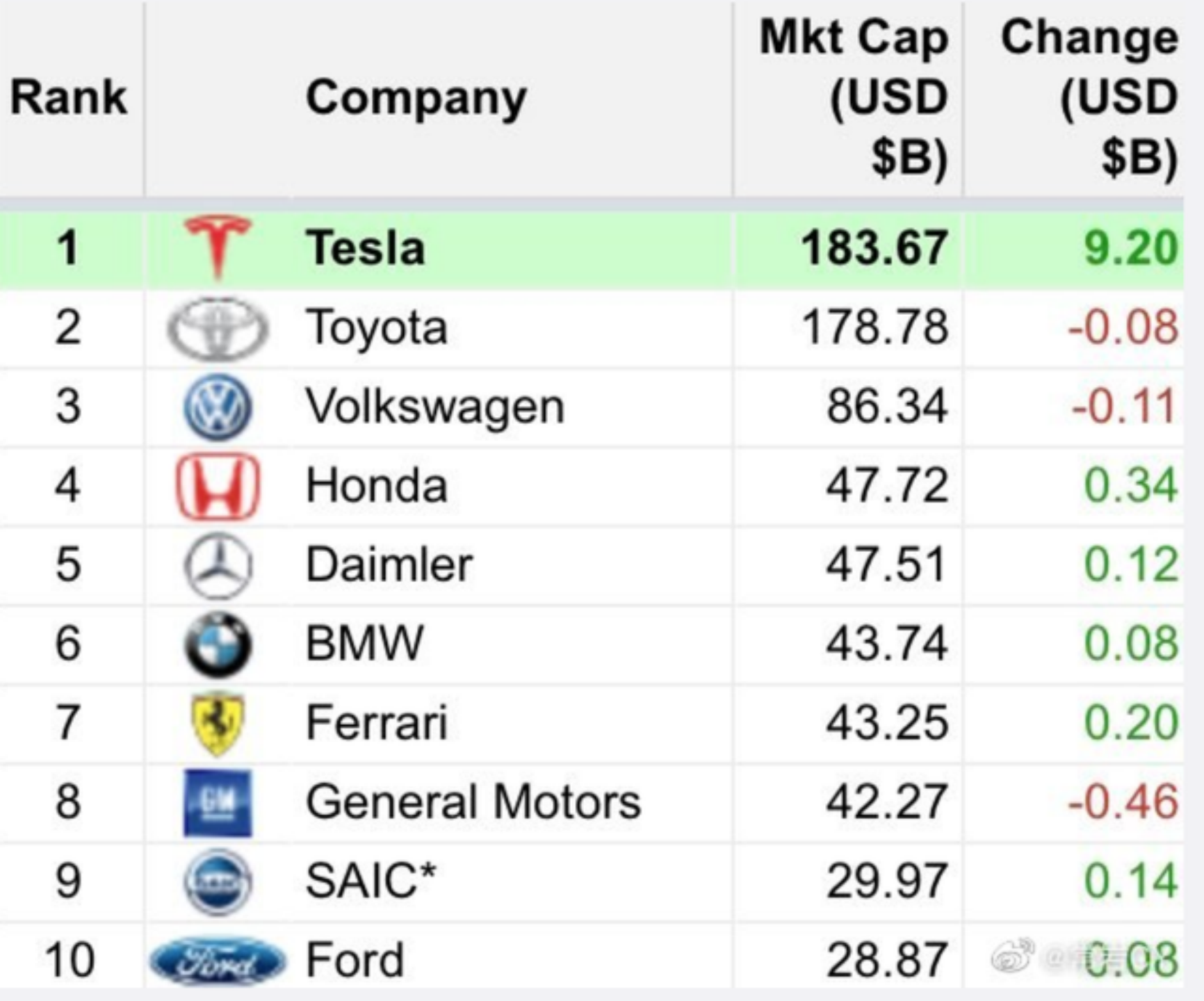
Task: Click the Ford oval logo
Action: [218, 961]
